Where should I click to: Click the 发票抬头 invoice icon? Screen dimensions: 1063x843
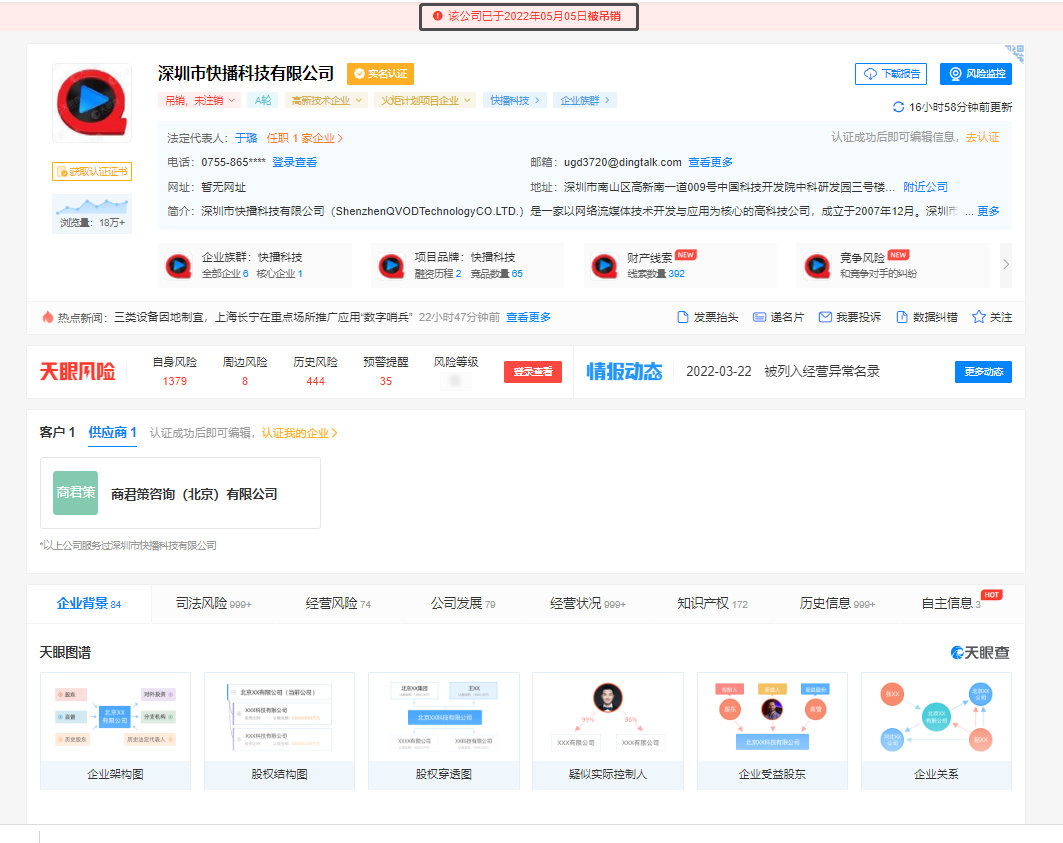coord(683,317)
